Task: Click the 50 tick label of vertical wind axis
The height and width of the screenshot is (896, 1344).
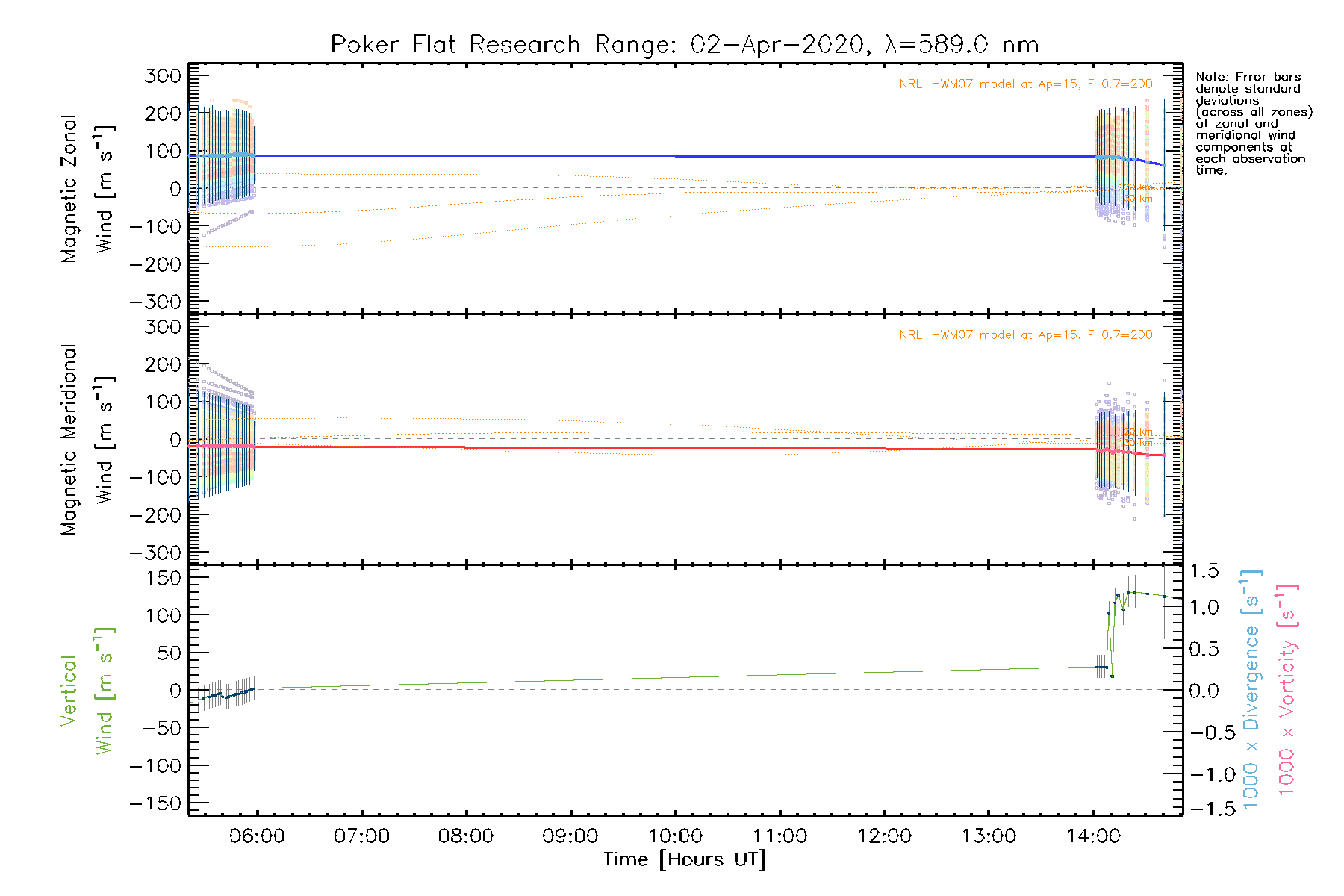Action: click(x=169, y=653)
